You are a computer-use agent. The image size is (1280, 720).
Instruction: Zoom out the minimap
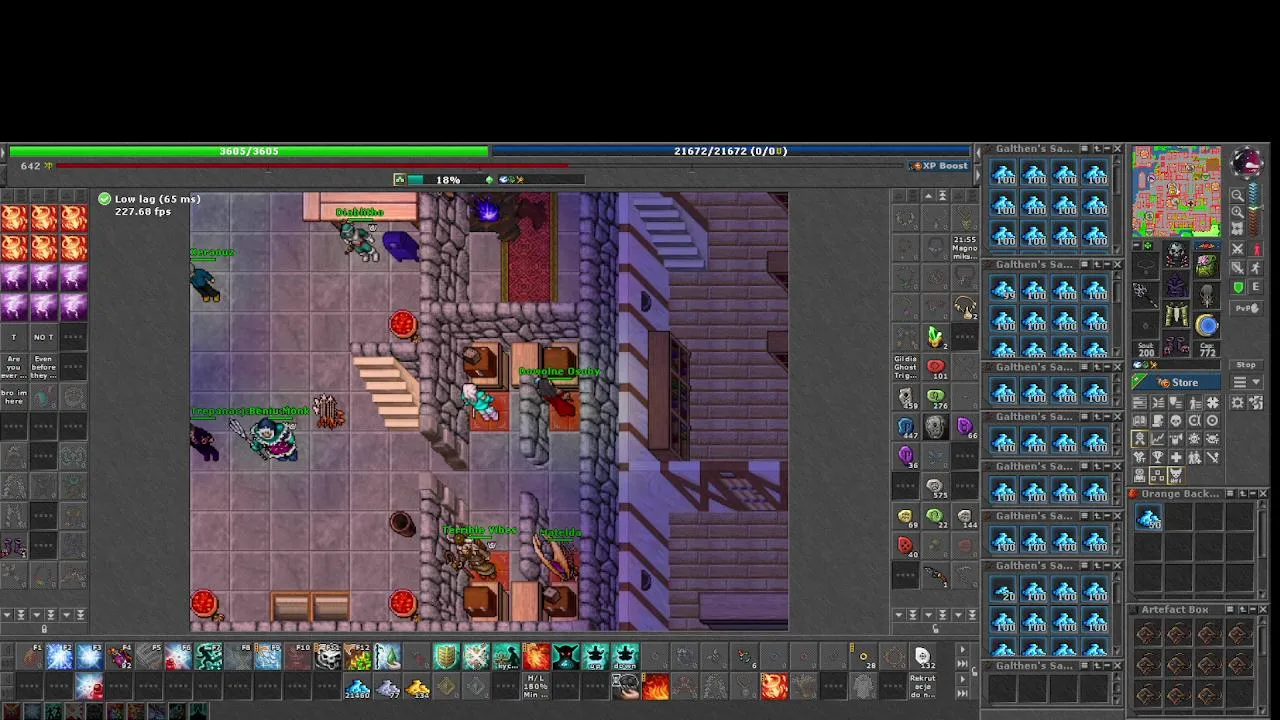click(x=1238, y=196)
